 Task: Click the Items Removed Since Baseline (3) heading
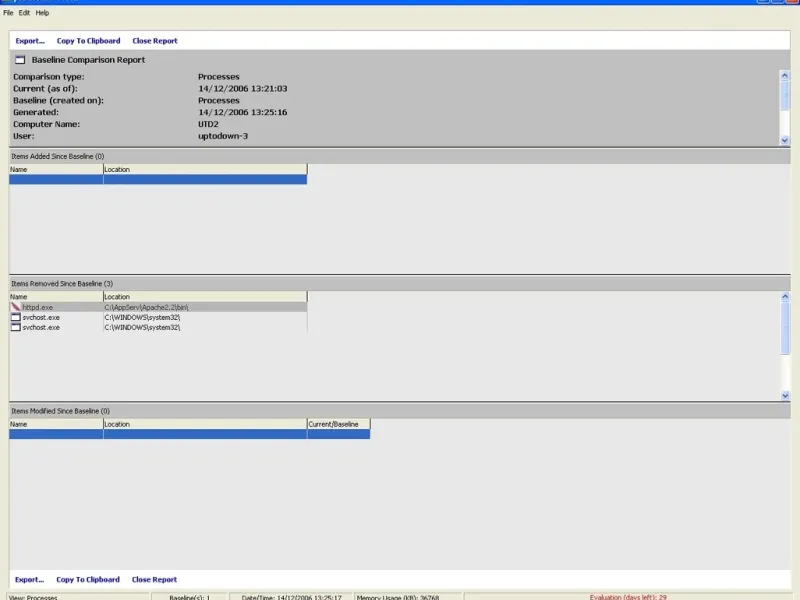click(x=62, y=284)
